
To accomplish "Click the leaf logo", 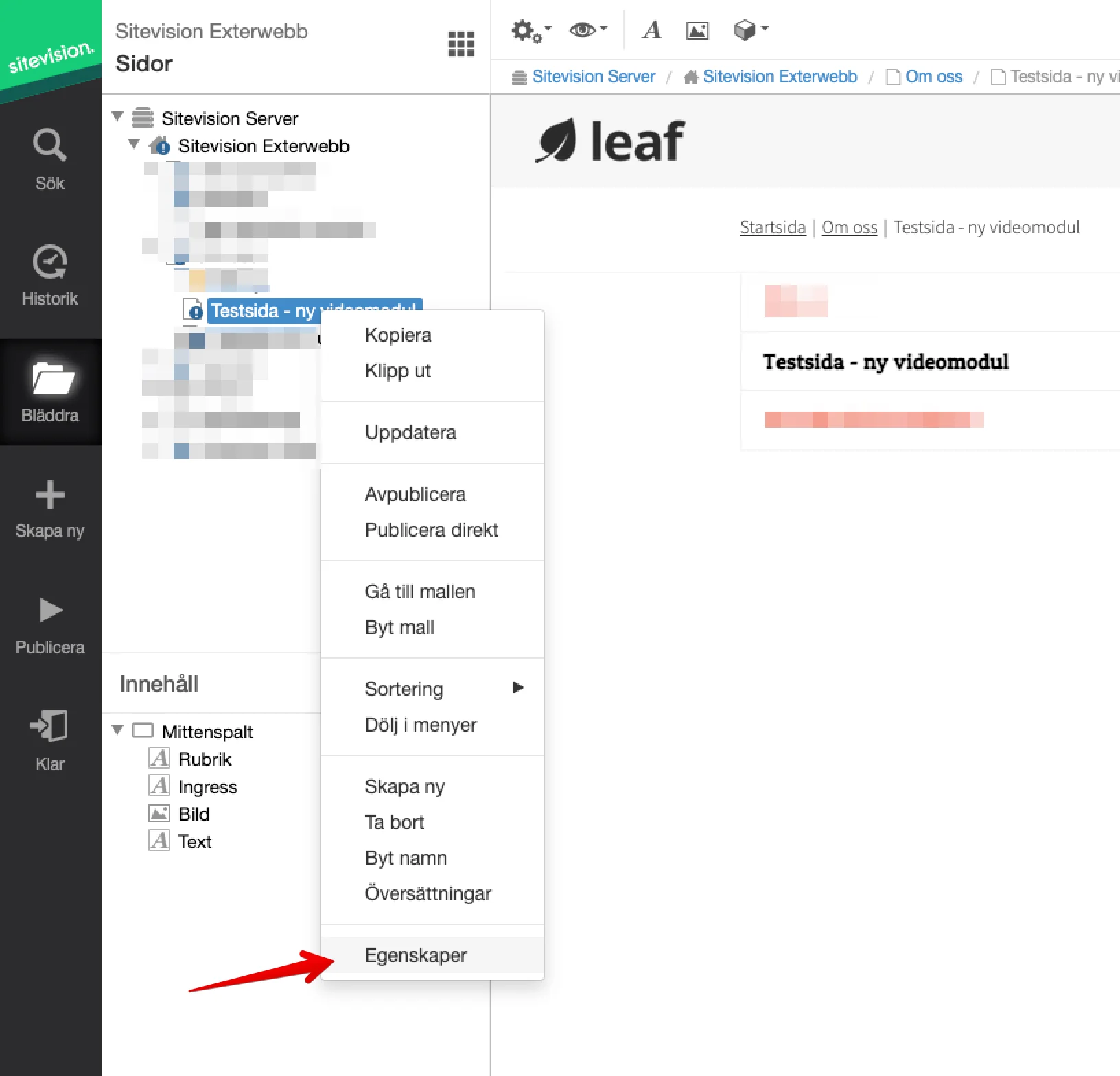I will (609, 141).
